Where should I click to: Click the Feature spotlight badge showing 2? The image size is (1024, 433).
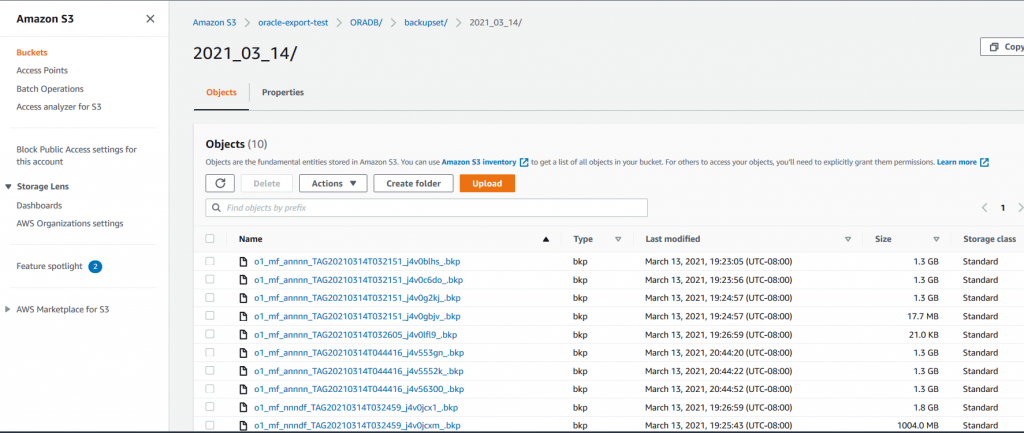[95, 266]
